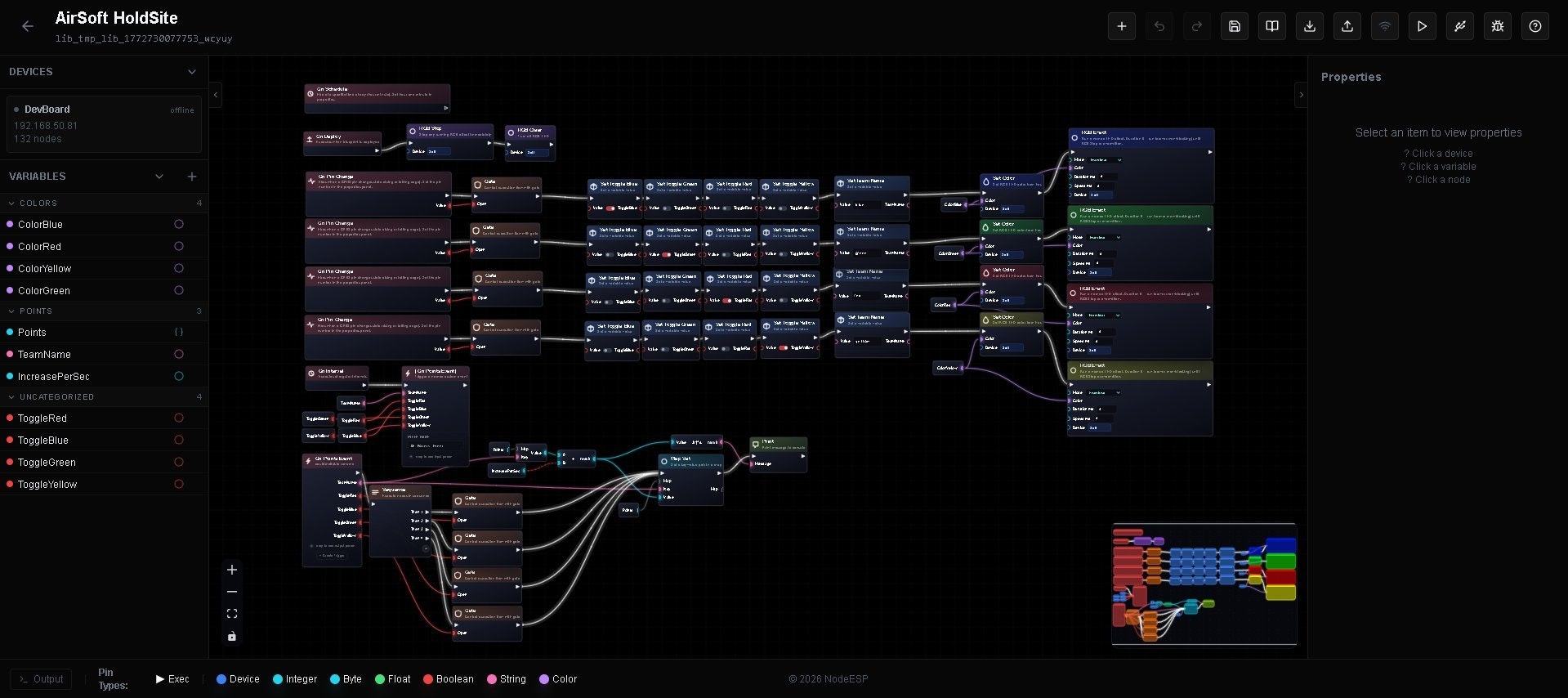Add a new variable with the plus icon

tap(192, 177)
